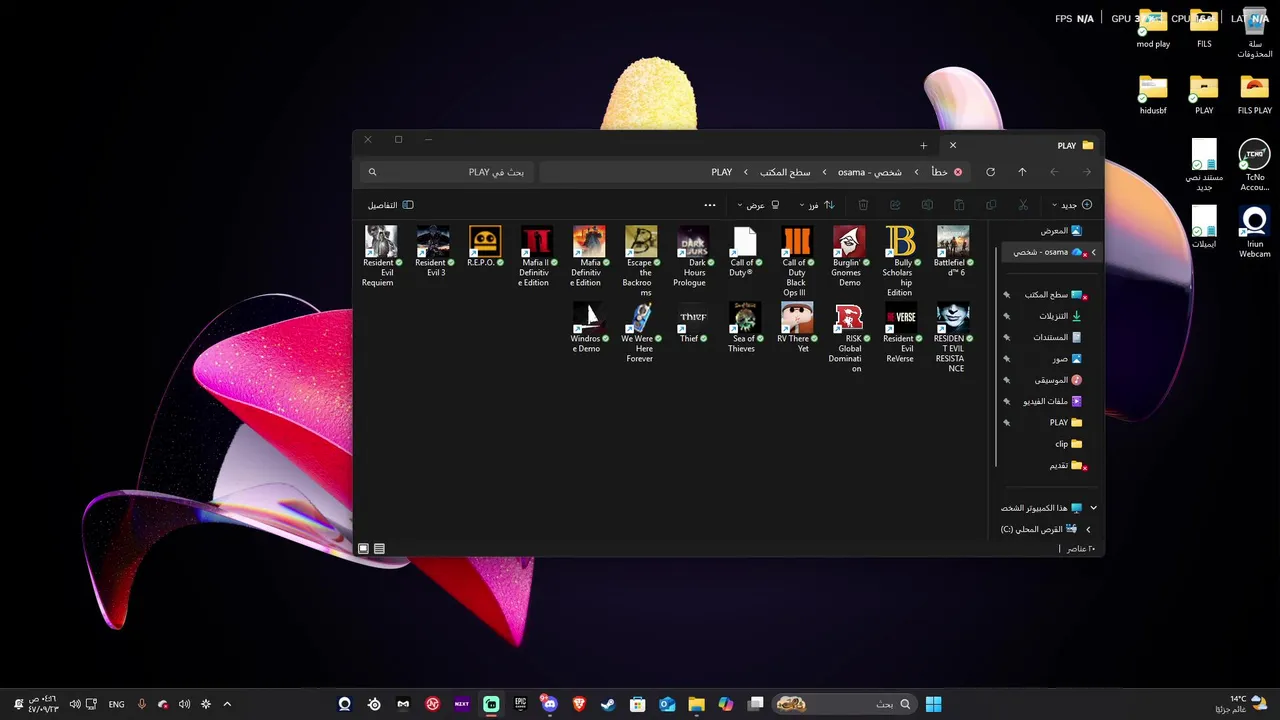1280x720 pixels.
Task: Click the greyed-out cut scissors icon
Action: point(1023,205)
